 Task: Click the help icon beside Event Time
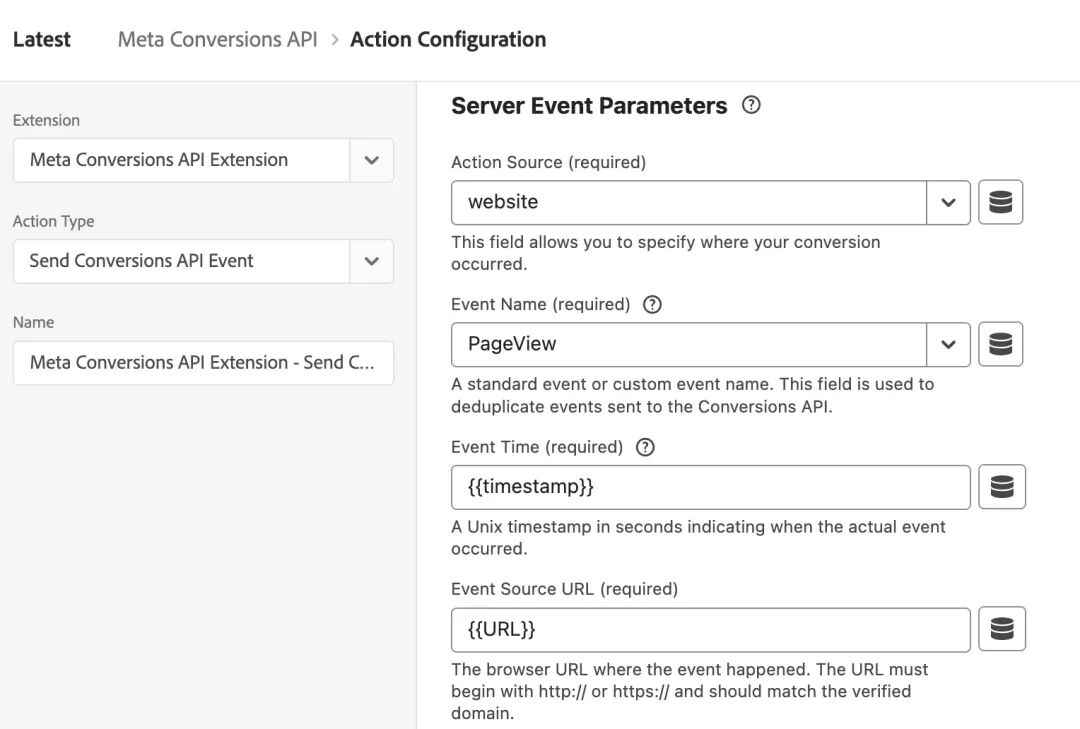(645, 446)
